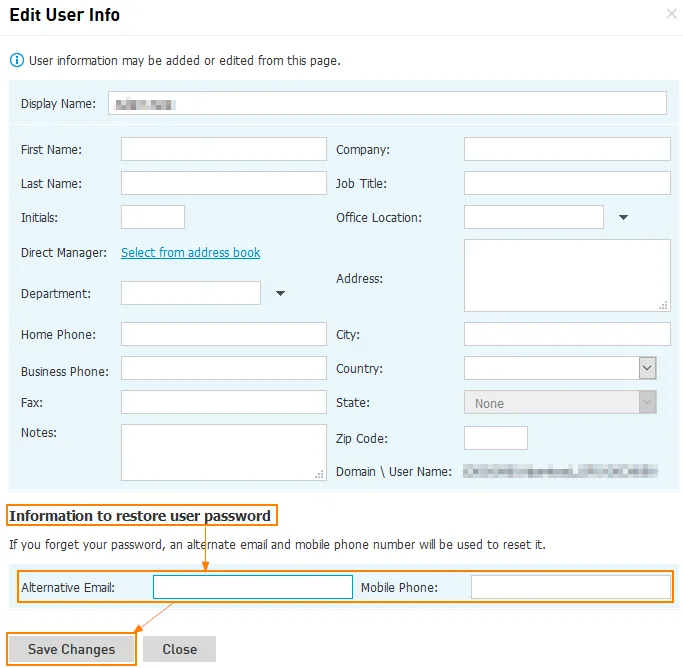The image size is (683, 668).
Task: Click the Display Name input field
Action: tap(387, 103)
